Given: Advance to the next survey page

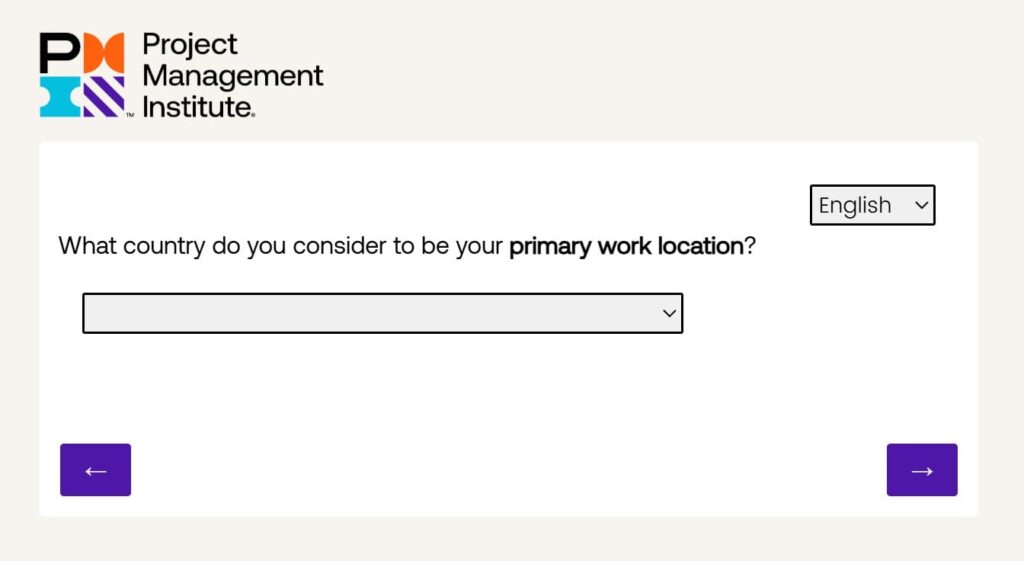Looking at the screenshot, I should click(922, 470).
